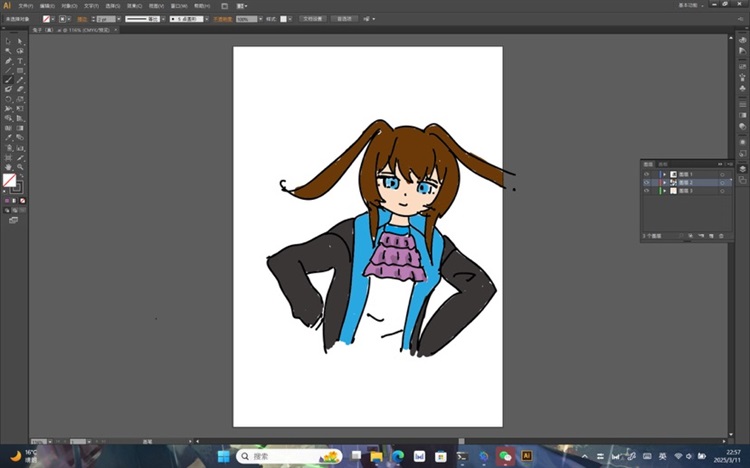Expand 图层 3 contents in the Layers panel
Viewport: 750px width, 468px height.
click(x=663, y=190)
